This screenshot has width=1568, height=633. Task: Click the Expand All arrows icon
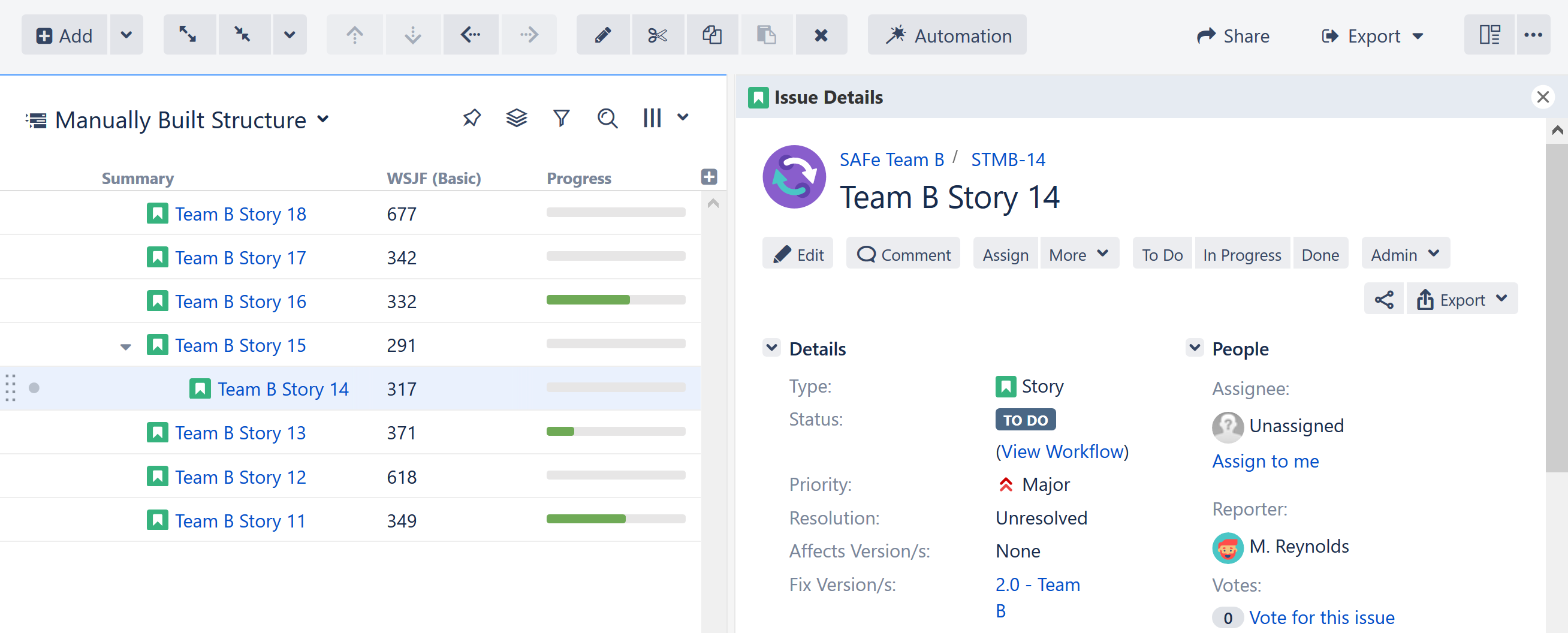[x=188, y=35]
